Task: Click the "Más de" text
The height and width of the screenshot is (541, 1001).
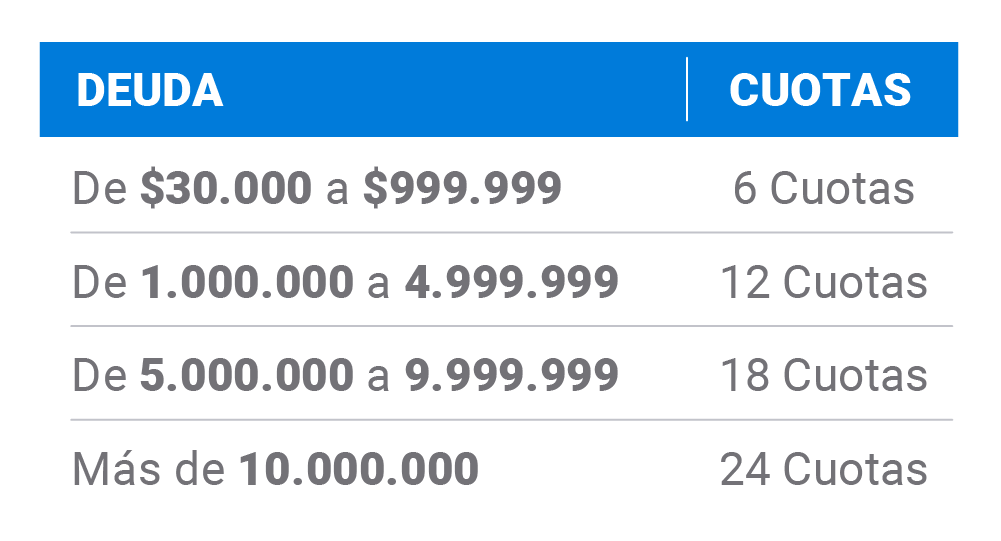Action: point(149,469)
